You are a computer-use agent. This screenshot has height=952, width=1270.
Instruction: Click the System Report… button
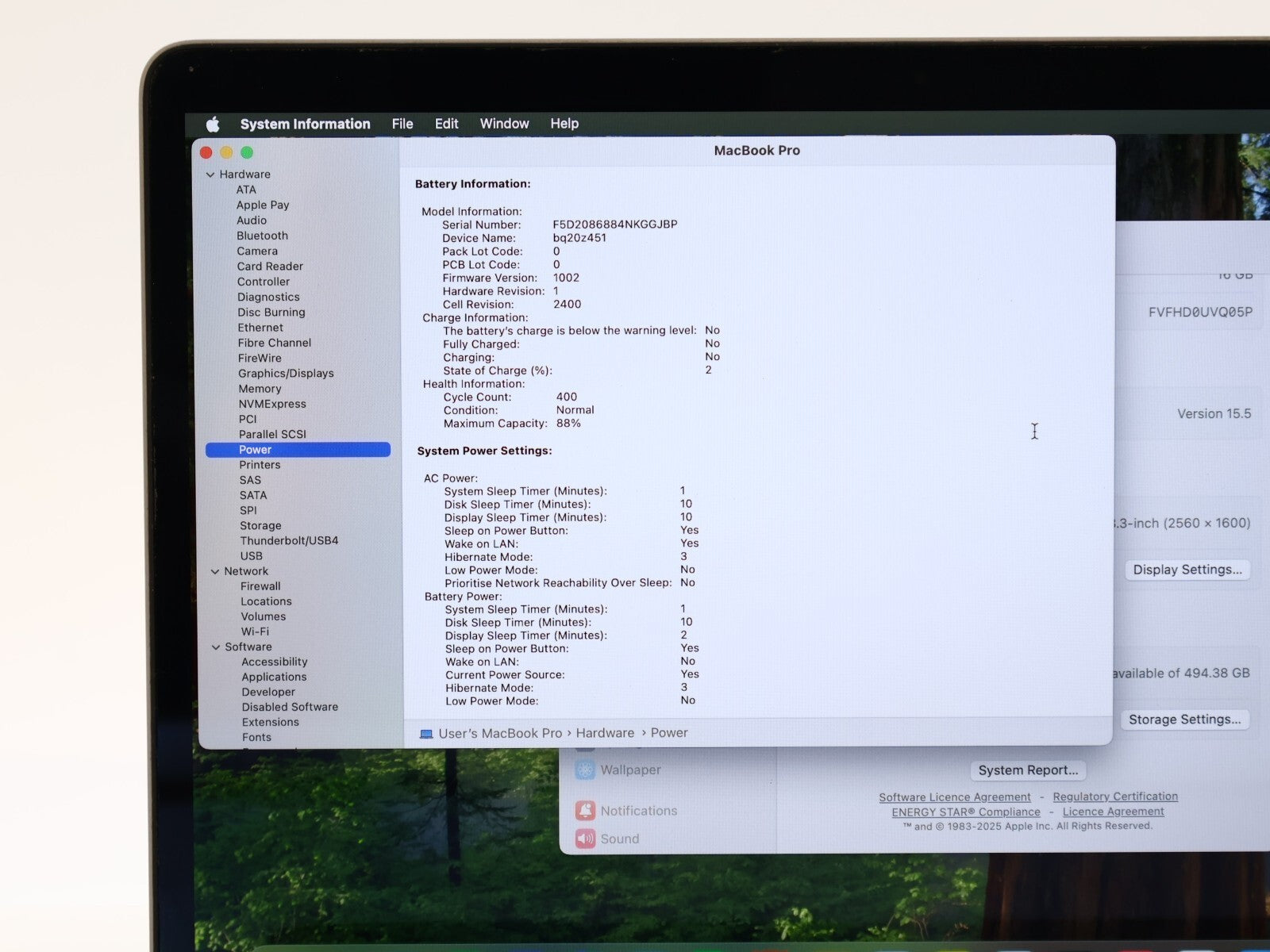tap(1028, 770)
